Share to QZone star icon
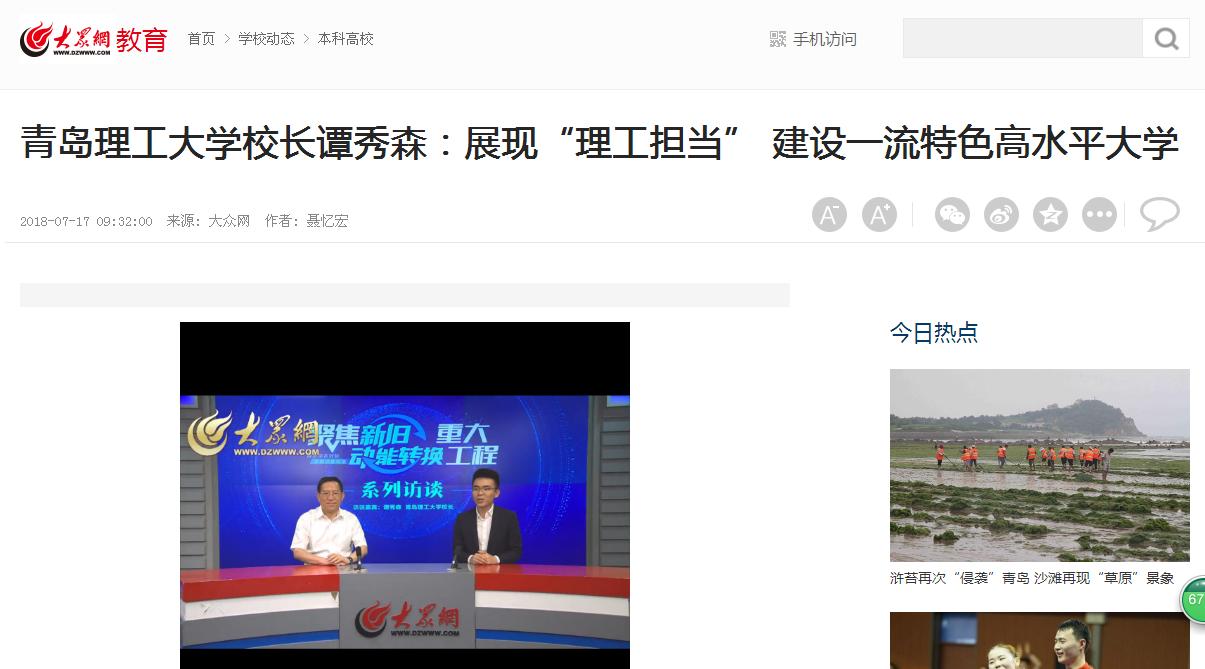 tap(1050, 215)
